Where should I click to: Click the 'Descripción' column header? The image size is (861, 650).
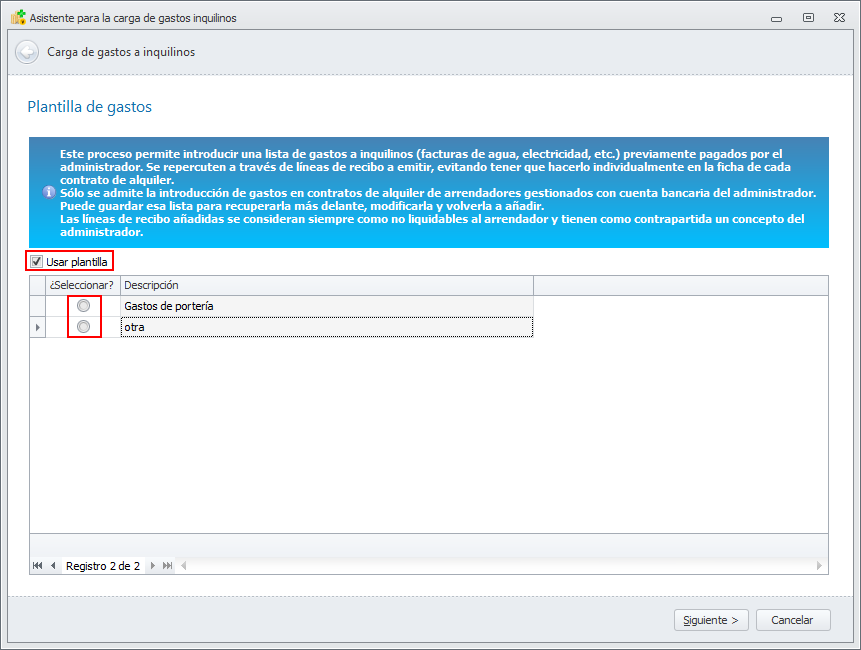[325, 285]
